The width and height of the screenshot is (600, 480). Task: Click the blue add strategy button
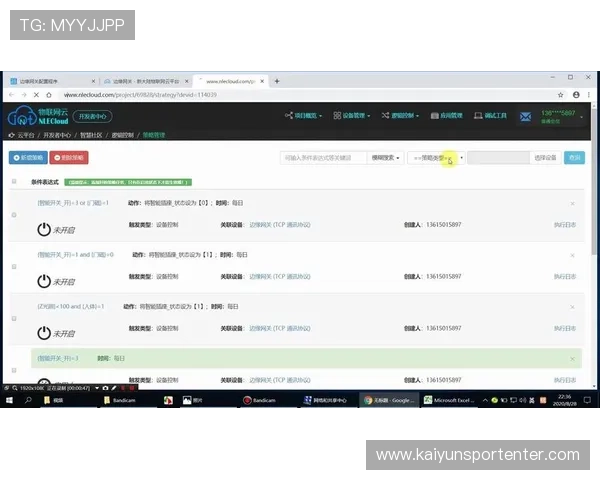pyautogui.click(x=28, y=157)
